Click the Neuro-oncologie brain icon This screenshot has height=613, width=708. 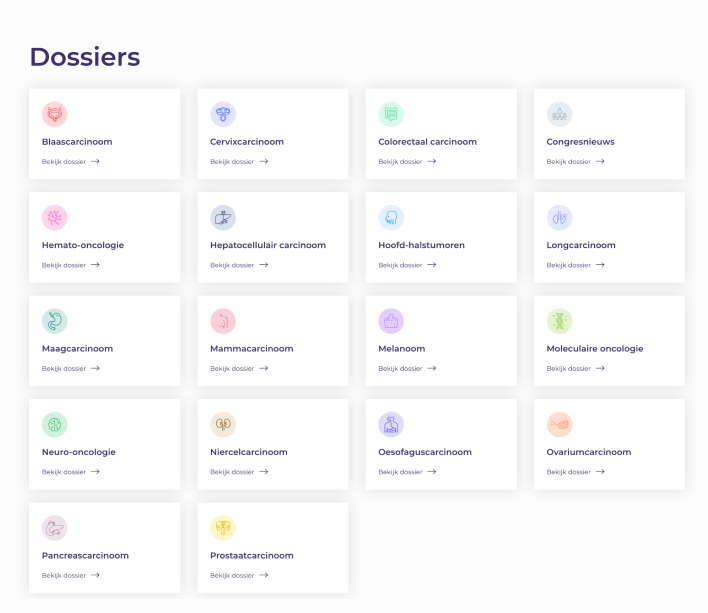pos(55,424)
